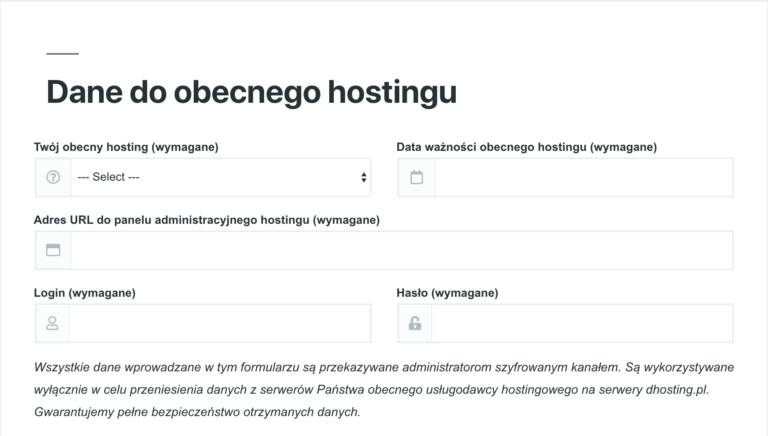
Task: Click into the Hasło password field
Action: click(x=582, y=323)
